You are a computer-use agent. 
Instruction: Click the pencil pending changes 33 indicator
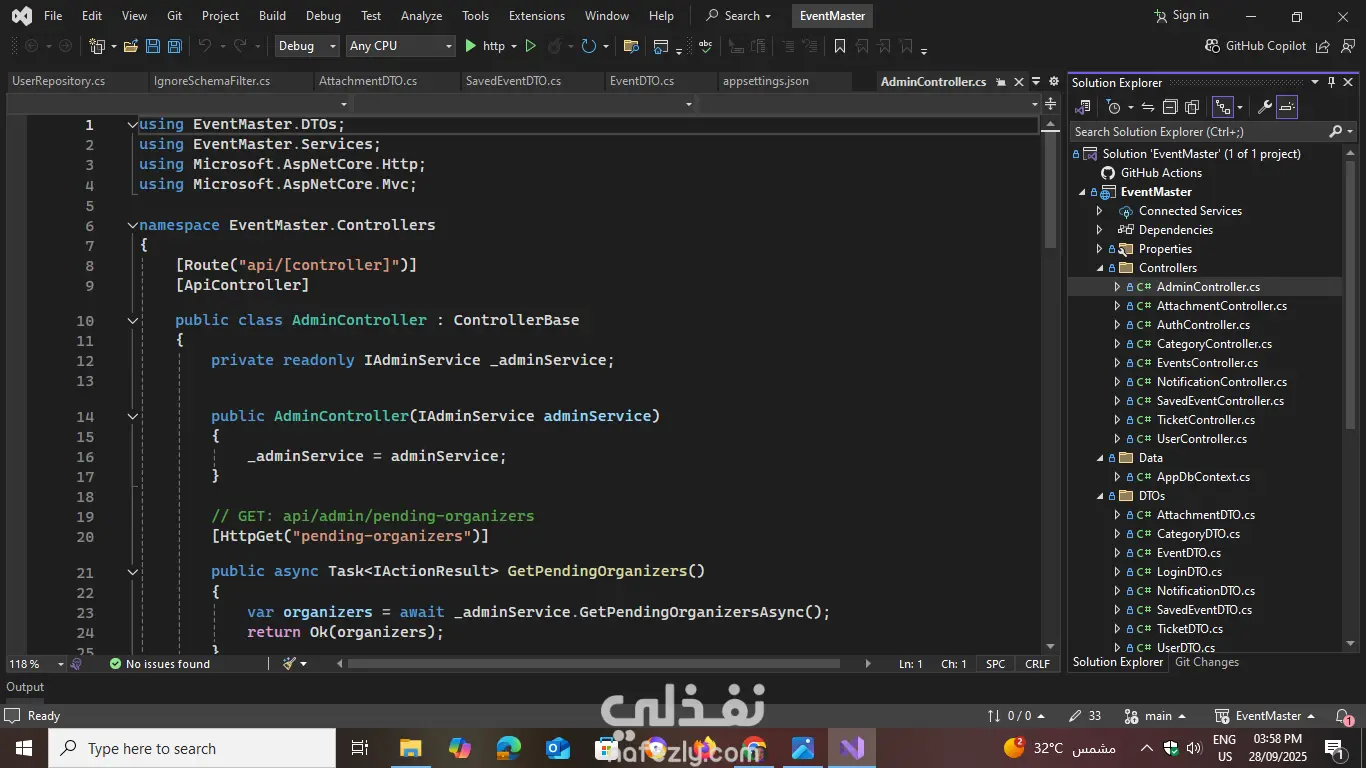coord(1085,716)
